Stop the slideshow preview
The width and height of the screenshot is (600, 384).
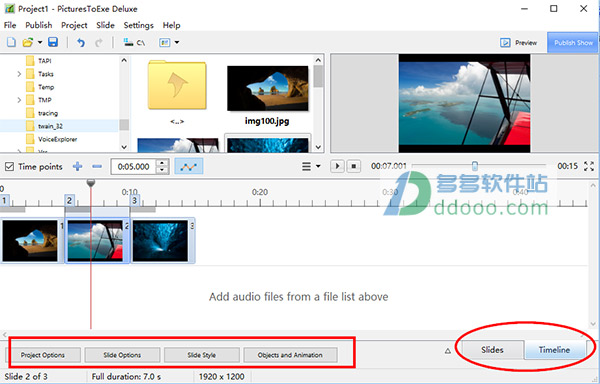tap(354, 166)
